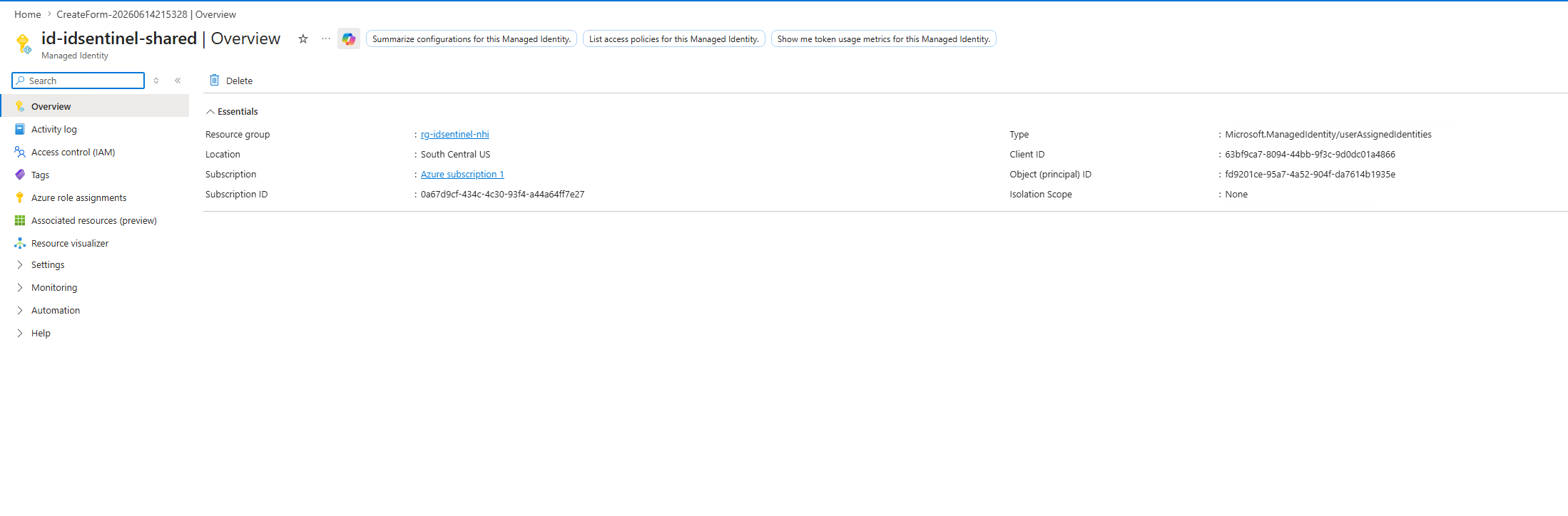Collapse the sidebar with double chevron
Viewport: 1568px width, 516px height.
(x=178, y=81)
